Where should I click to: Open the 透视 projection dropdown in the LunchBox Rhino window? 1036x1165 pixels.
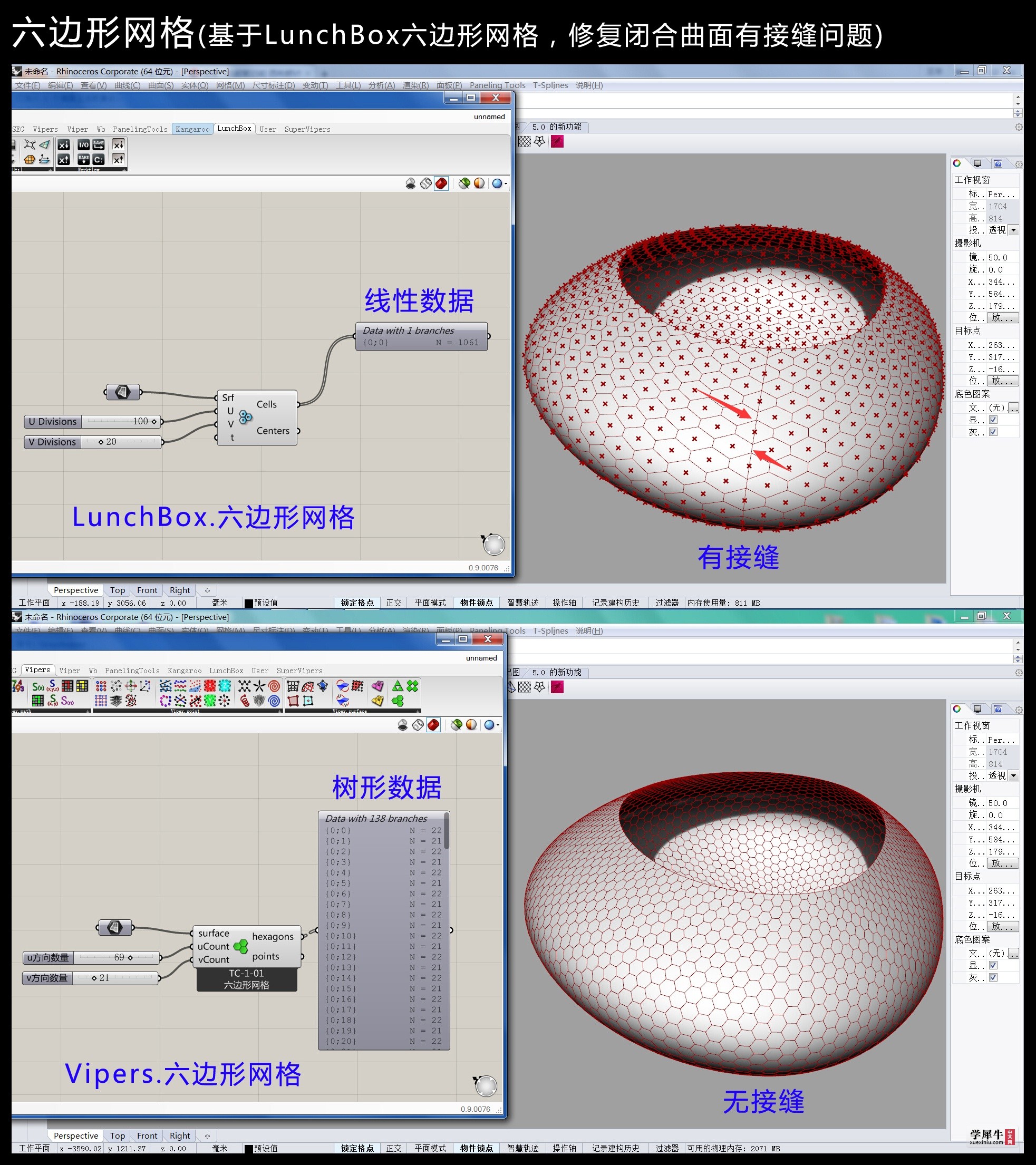pyautogui.click(x=1013, y=230)
